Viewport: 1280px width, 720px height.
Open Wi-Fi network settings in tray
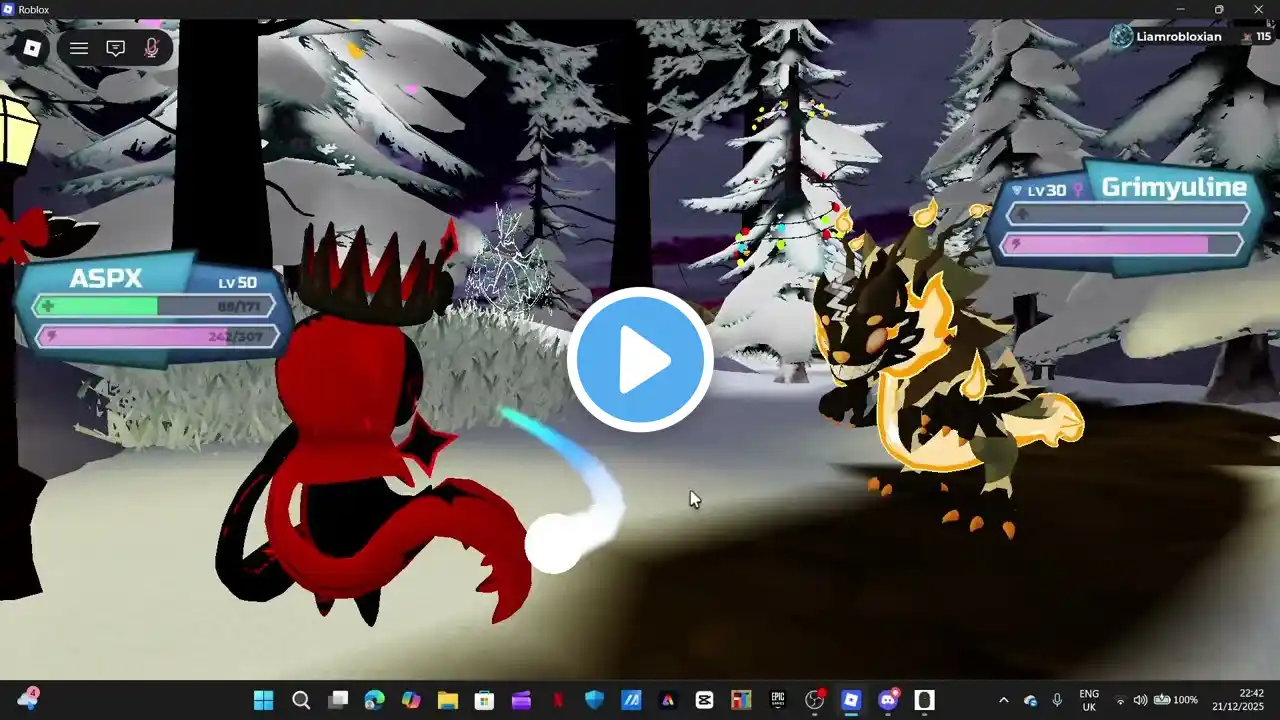tap(1120, 700)
